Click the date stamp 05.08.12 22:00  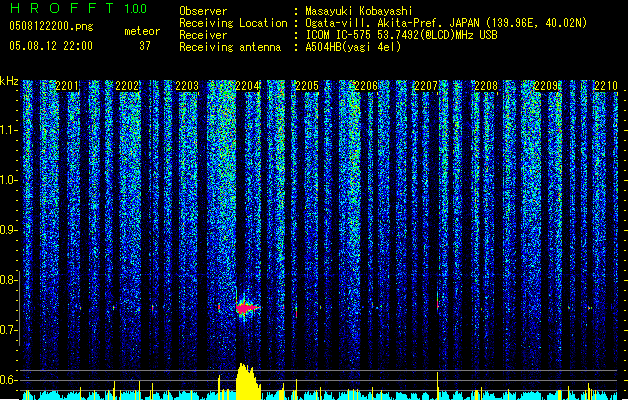[x=51, y=46]
